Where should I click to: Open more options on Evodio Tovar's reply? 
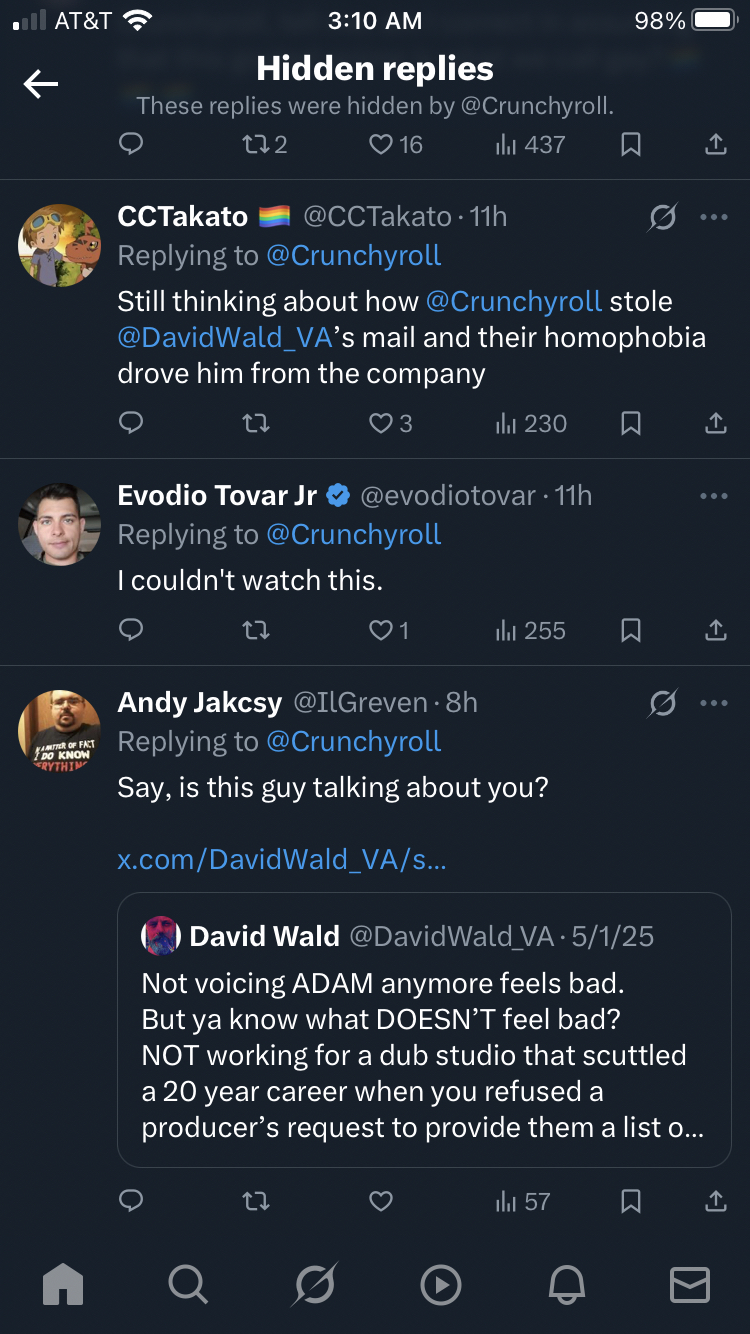(714, 496)
